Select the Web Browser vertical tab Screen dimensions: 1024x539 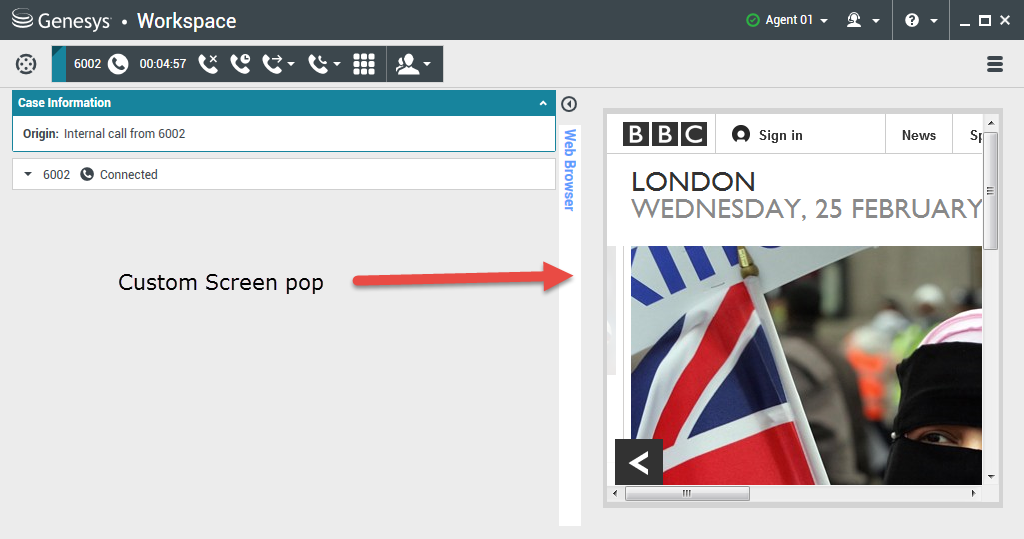click(569, 170)
